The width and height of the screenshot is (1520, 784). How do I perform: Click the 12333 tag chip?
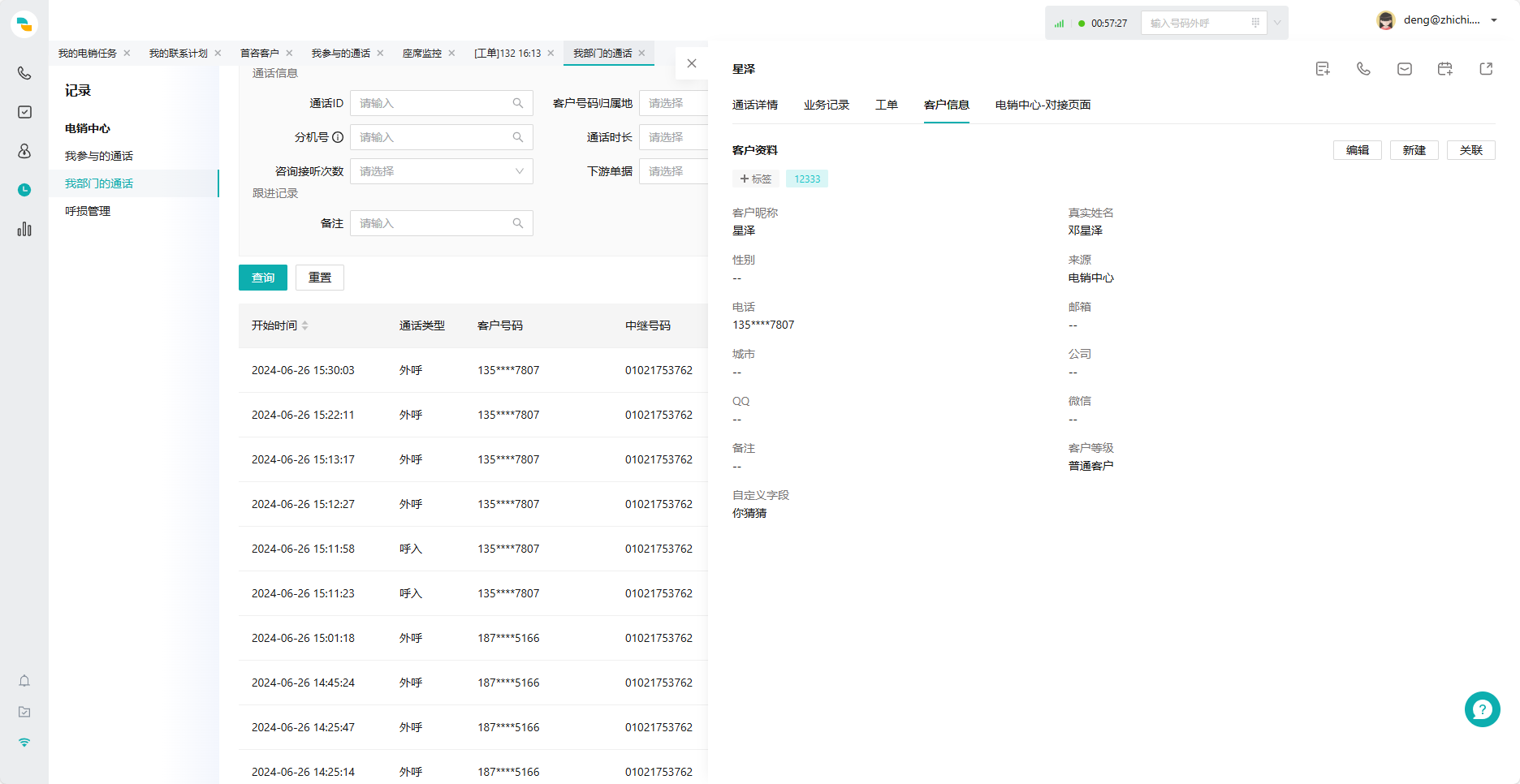(807, 179)
